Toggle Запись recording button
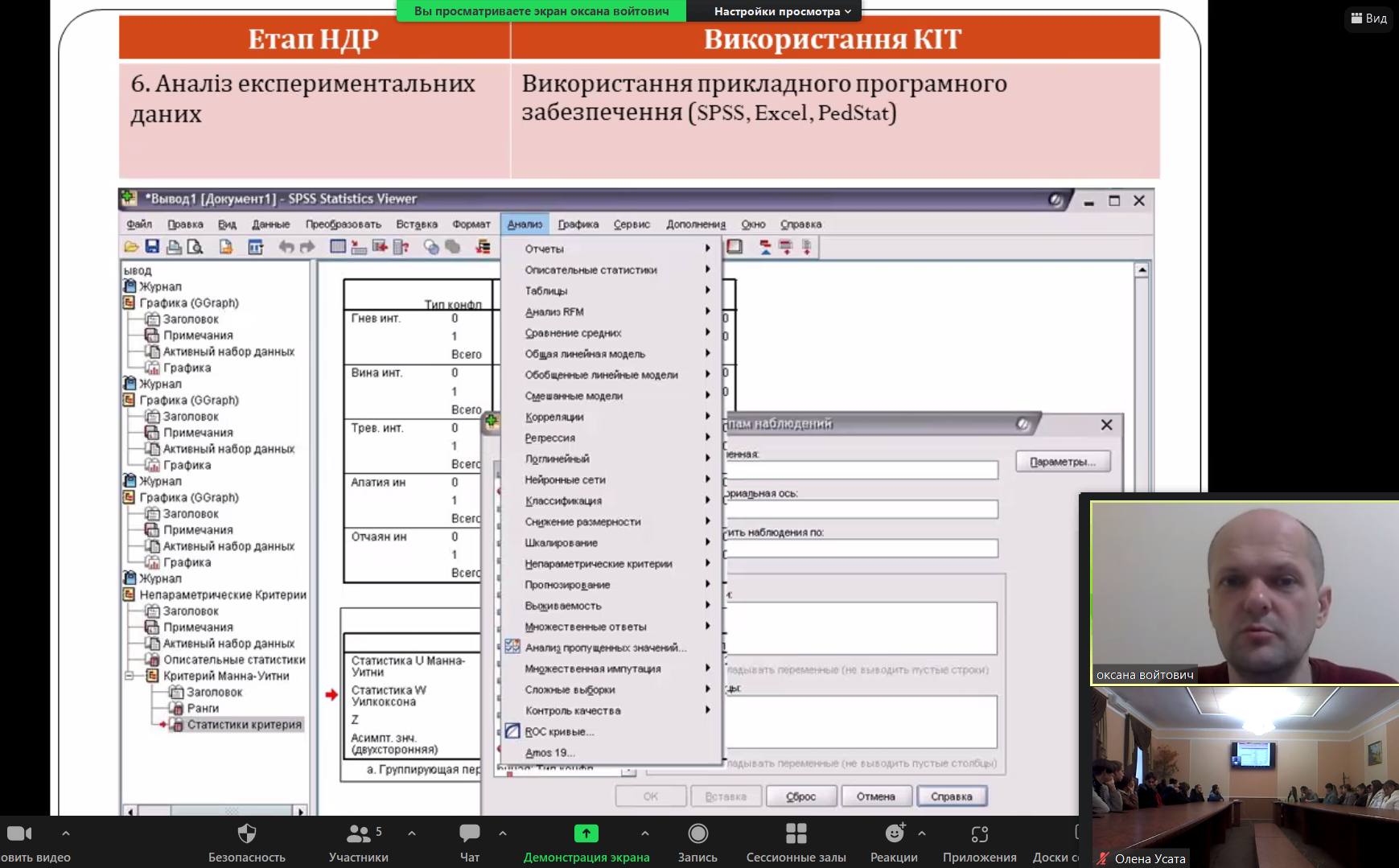The image size is (1399, 868). pos(697,842)
